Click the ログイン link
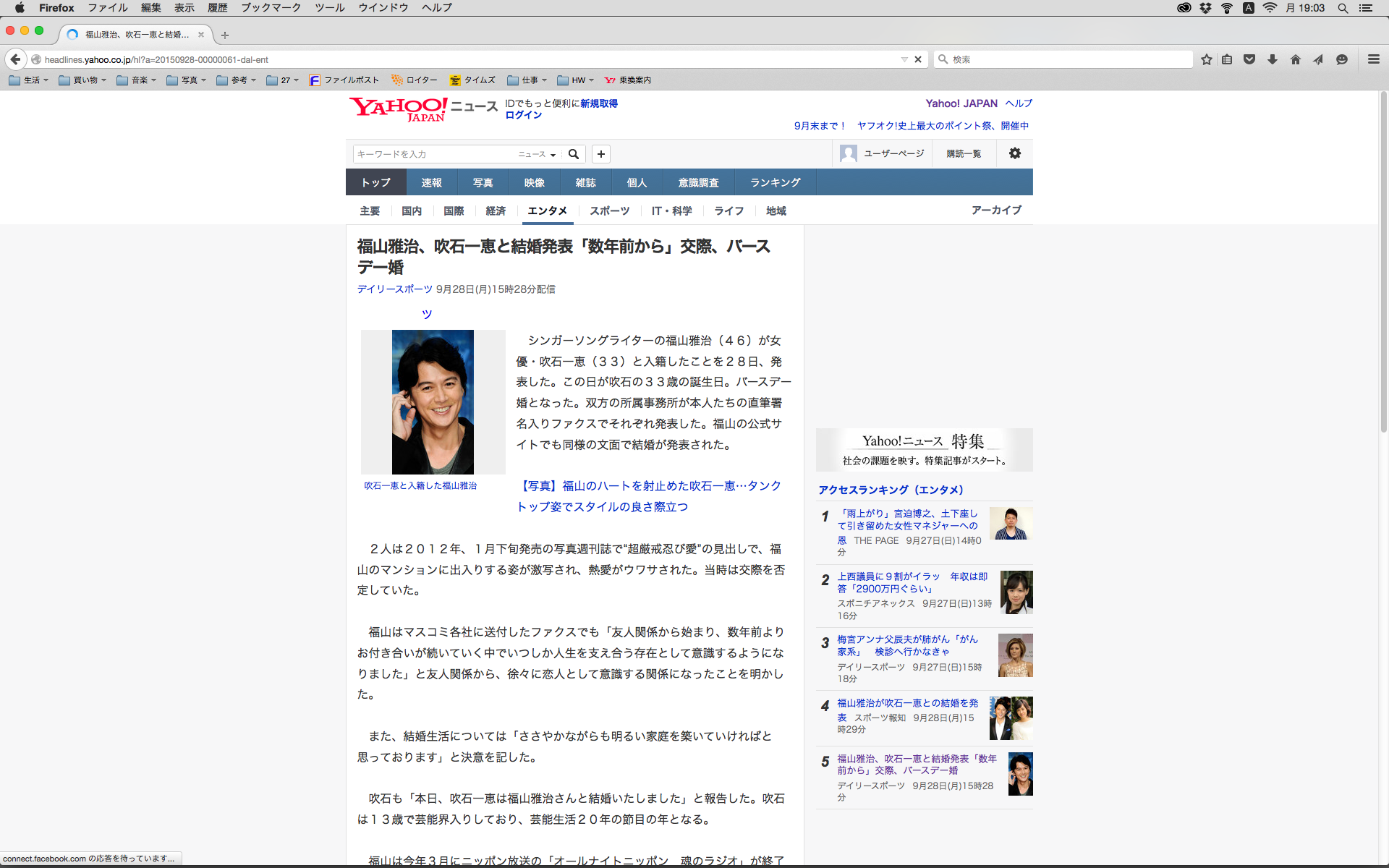 [x=523, y=115]
